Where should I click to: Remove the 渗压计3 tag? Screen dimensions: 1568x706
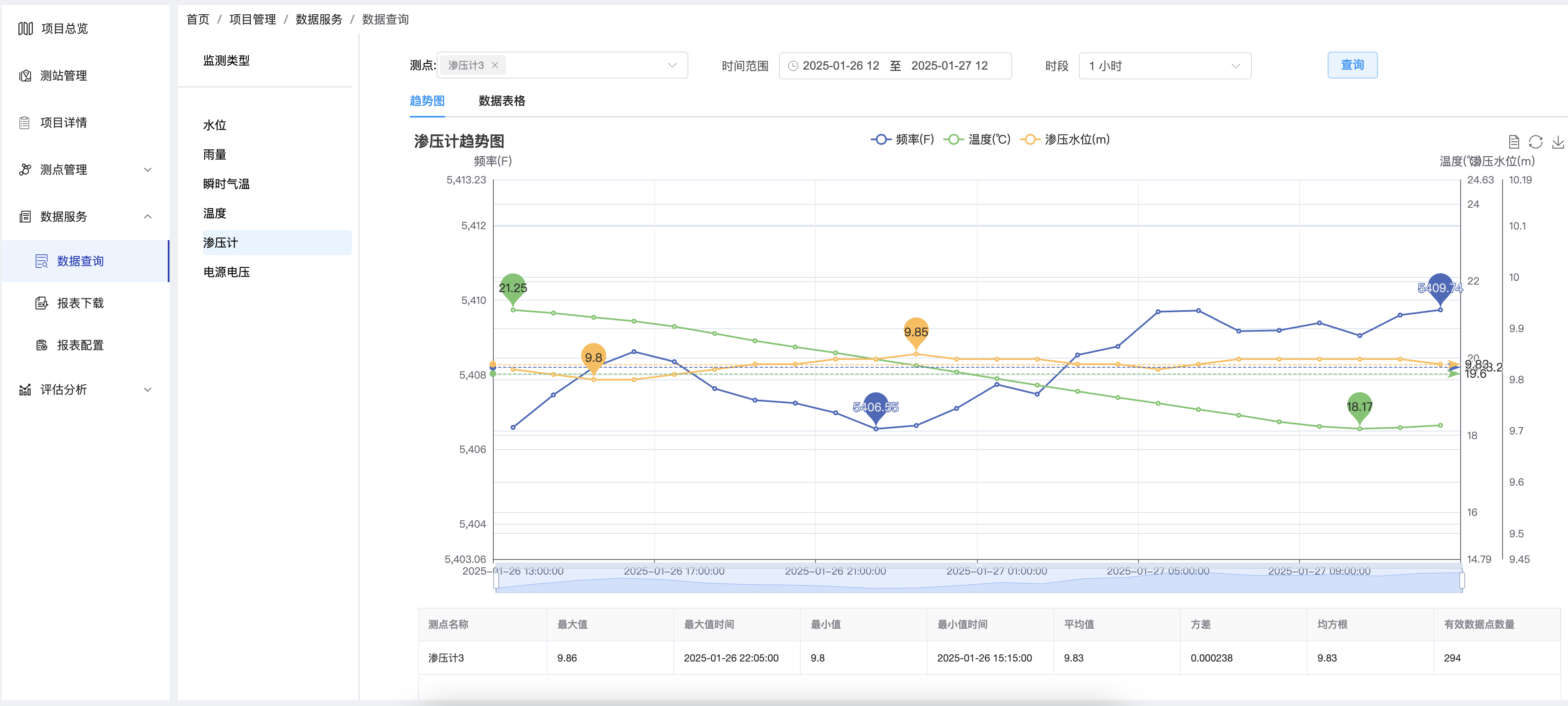(495, 65)
